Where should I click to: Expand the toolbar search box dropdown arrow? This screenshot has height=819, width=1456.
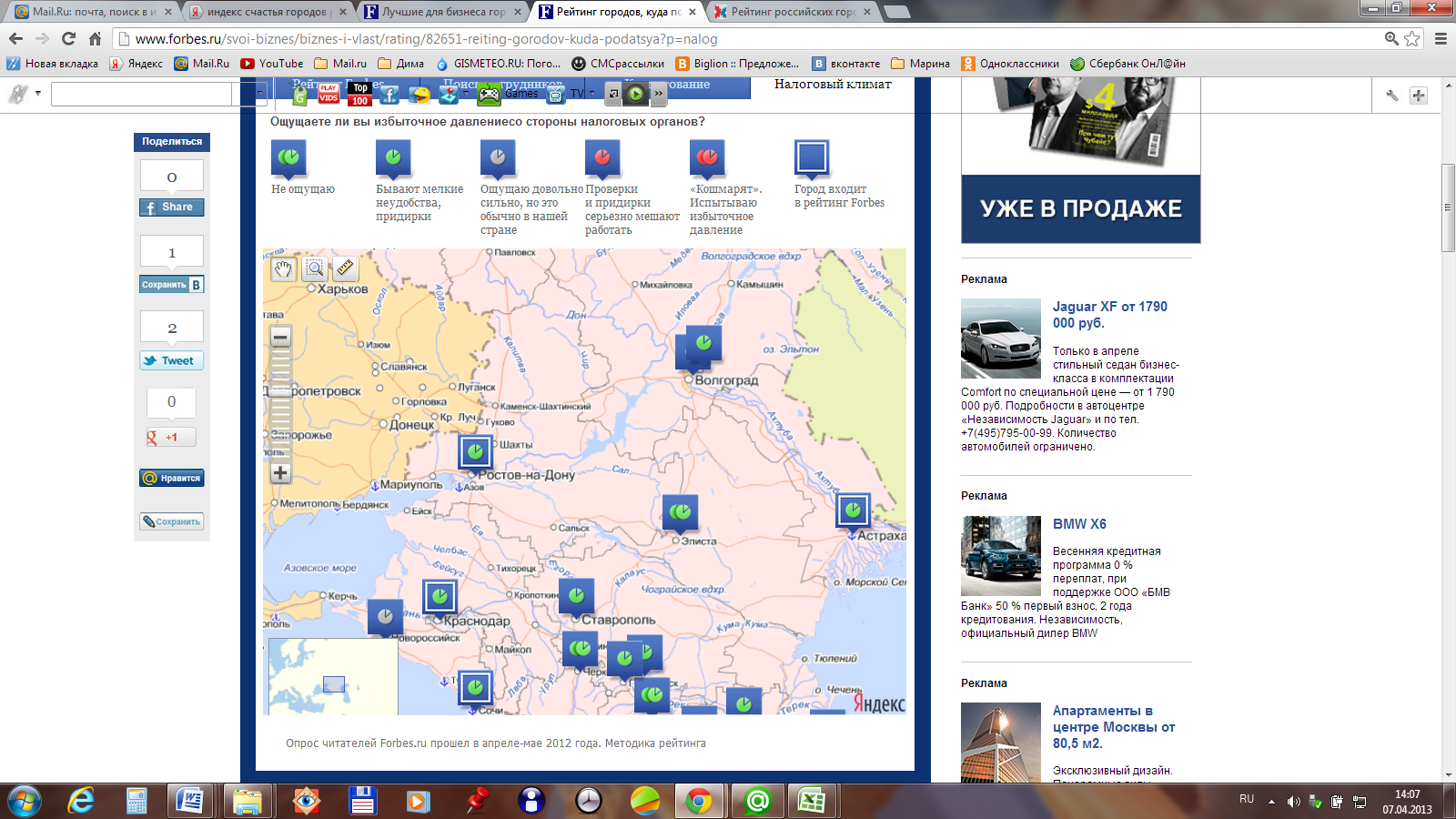click(259, 94)
